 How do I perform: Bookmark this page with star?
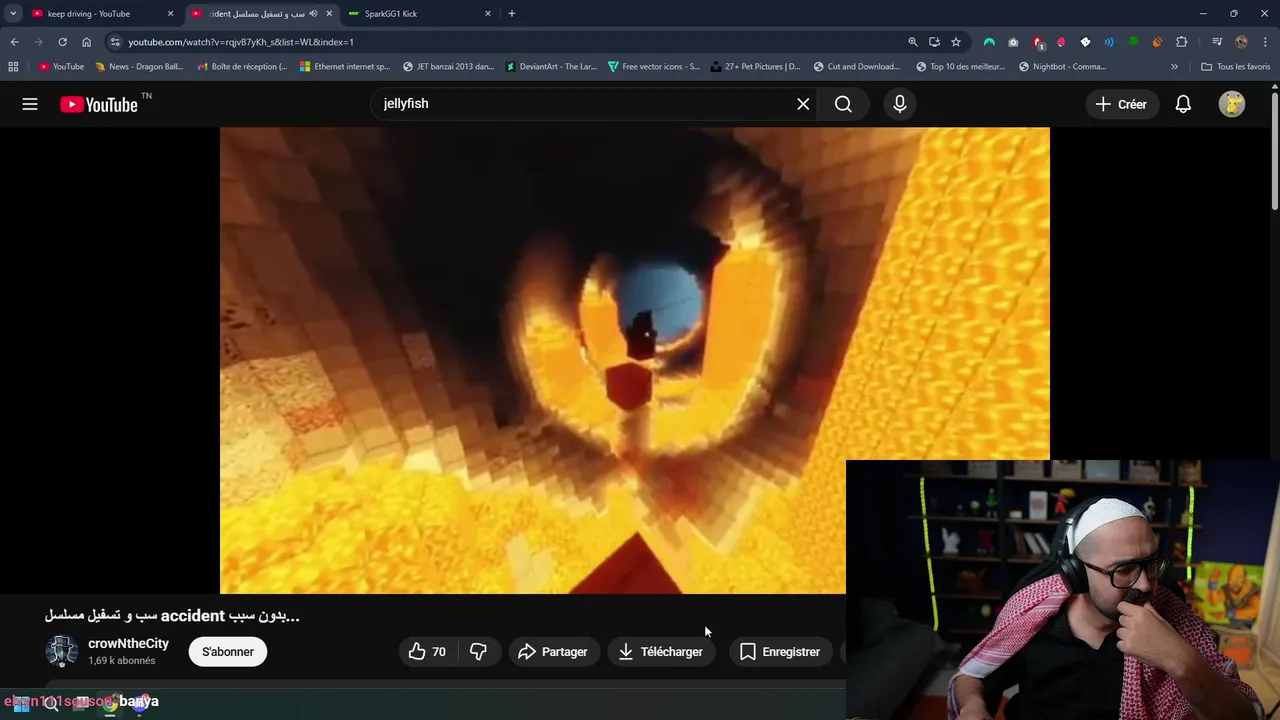956,42
